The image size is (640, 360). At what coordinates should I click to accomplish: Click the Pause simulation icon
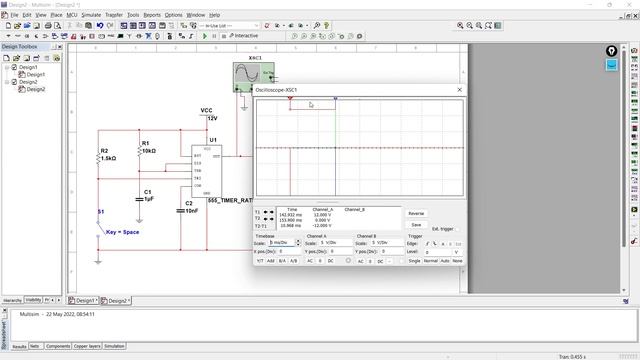pyautogui.click(x=214, y=36)
